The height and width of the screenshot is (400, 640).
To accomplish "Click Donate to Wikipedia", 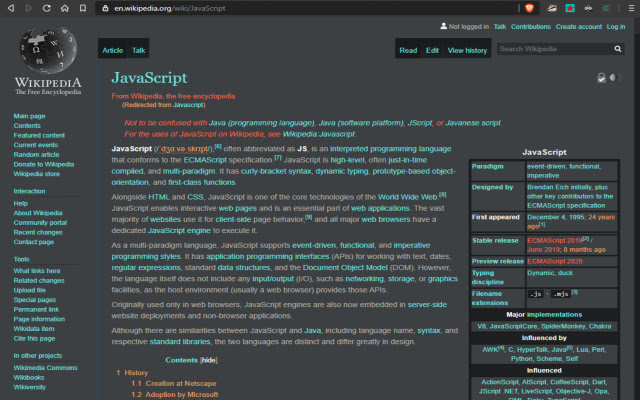I will (x=44, y=164).
